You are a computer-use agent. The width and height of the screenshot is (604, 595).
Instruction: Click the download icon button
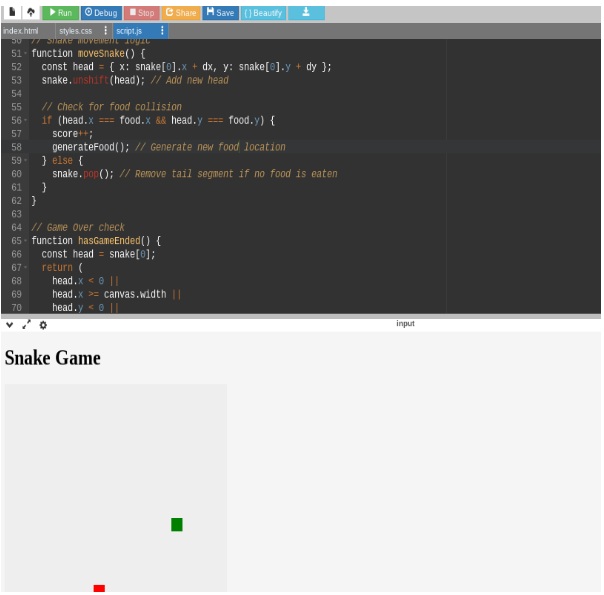click(306, 13)
